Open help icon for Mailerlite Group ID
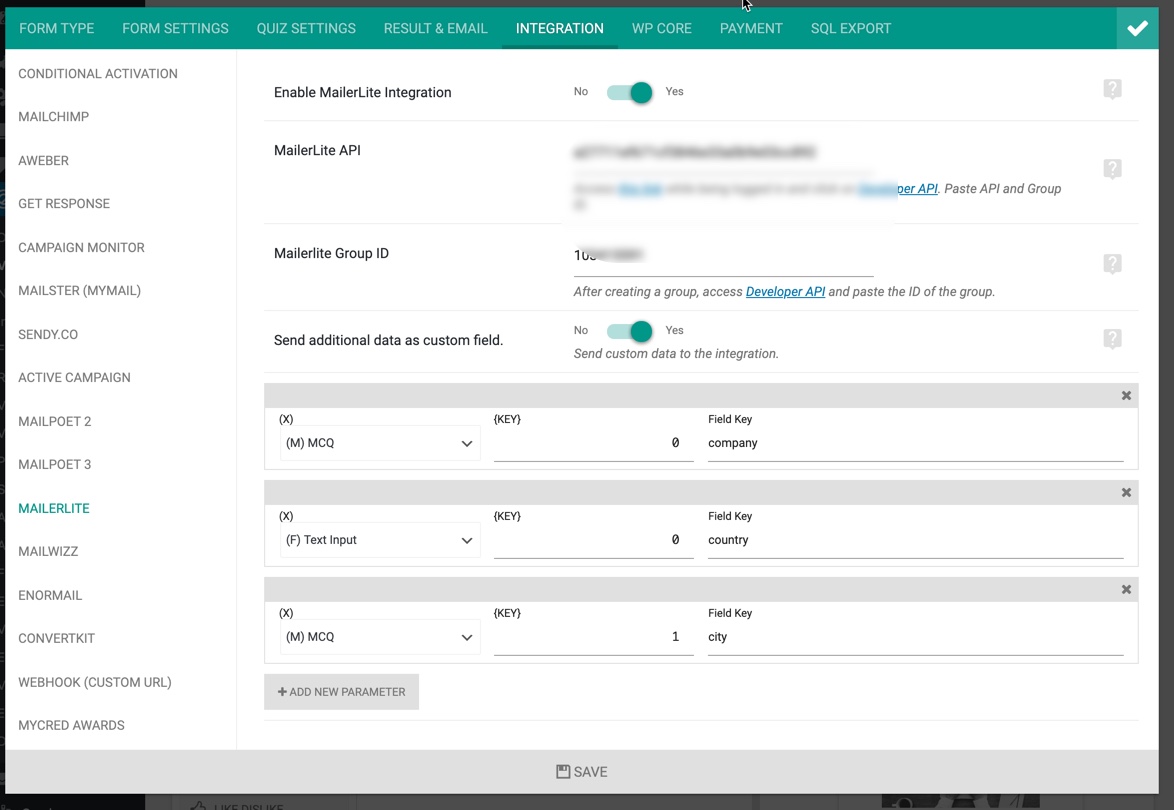1174x810 pixels. pyautogui.click(x=1112, y=264)
